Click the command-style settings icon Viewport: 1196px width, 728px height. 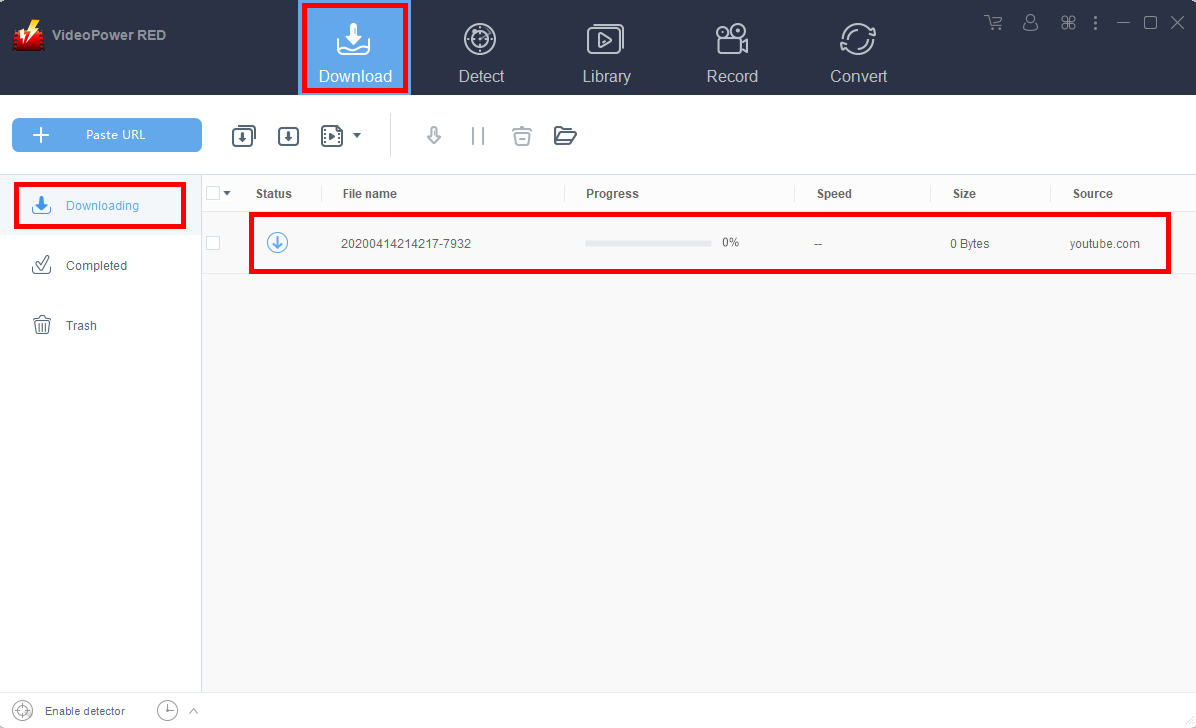[1068, 23]
